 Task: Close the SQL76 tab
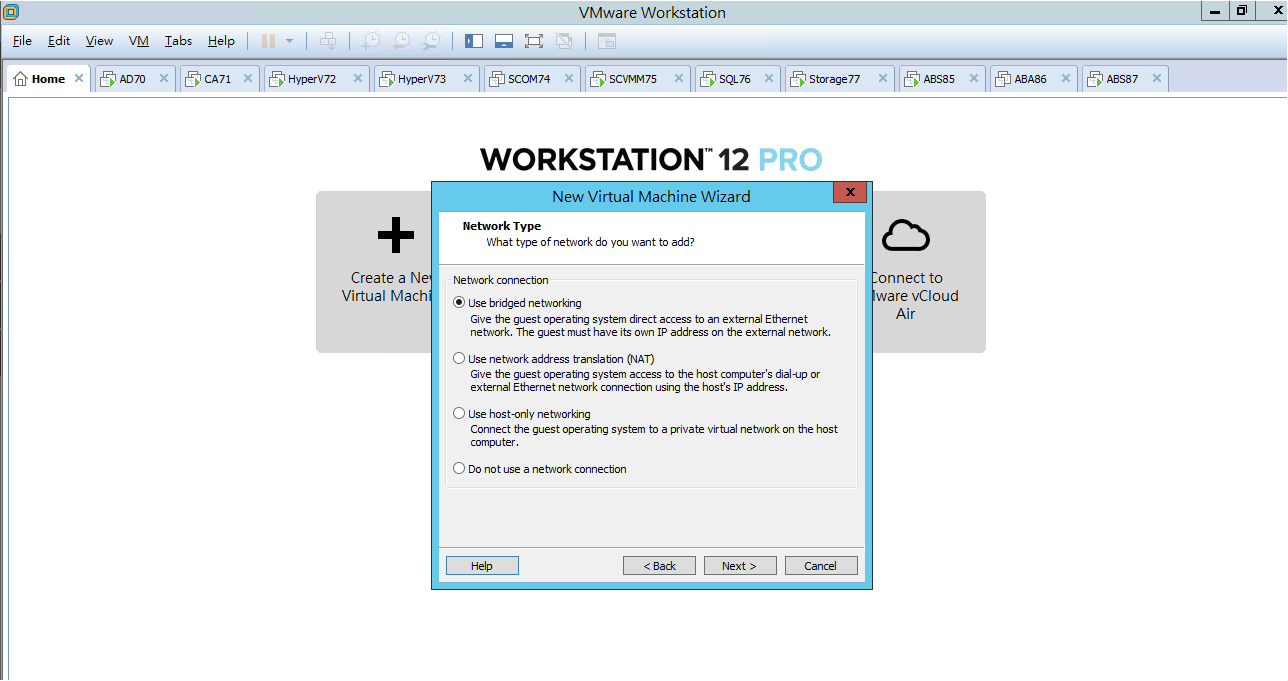(x=770, y=78)
